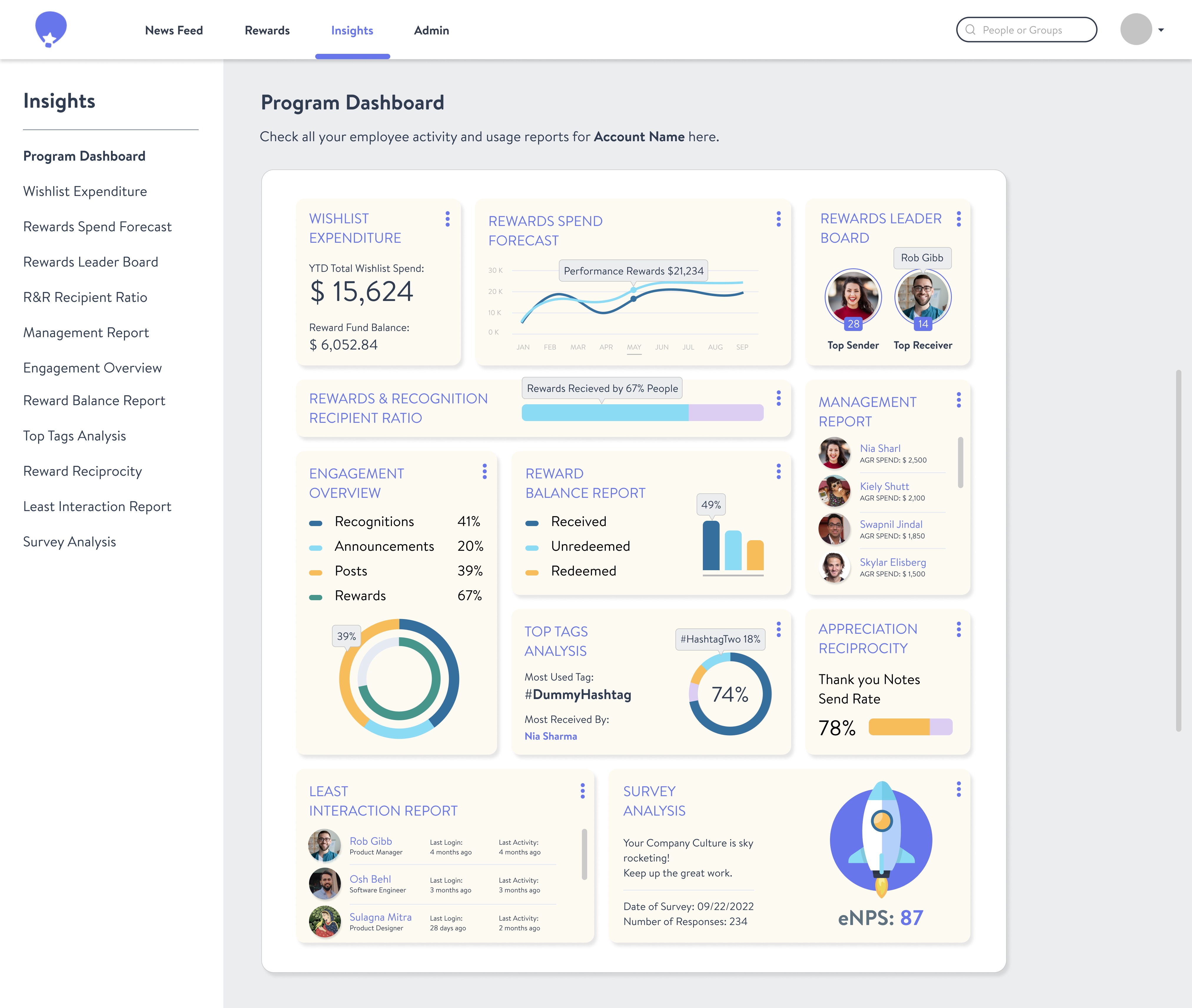Expand the profile avatar dropdown arrow
Screen dimensions: 1192x1008
pos(1161,30)
